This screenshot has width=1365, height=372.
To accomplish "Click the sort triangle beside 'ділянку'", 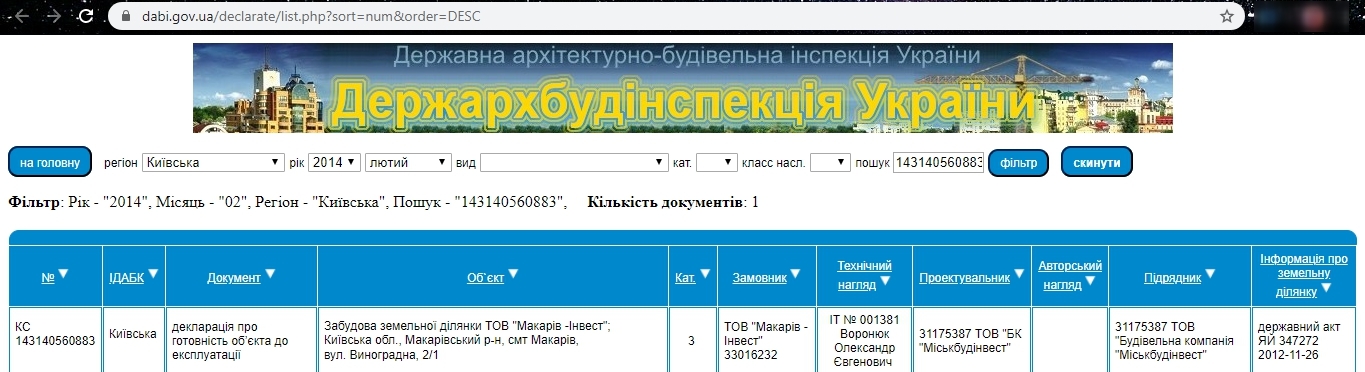I will 1325,288.
